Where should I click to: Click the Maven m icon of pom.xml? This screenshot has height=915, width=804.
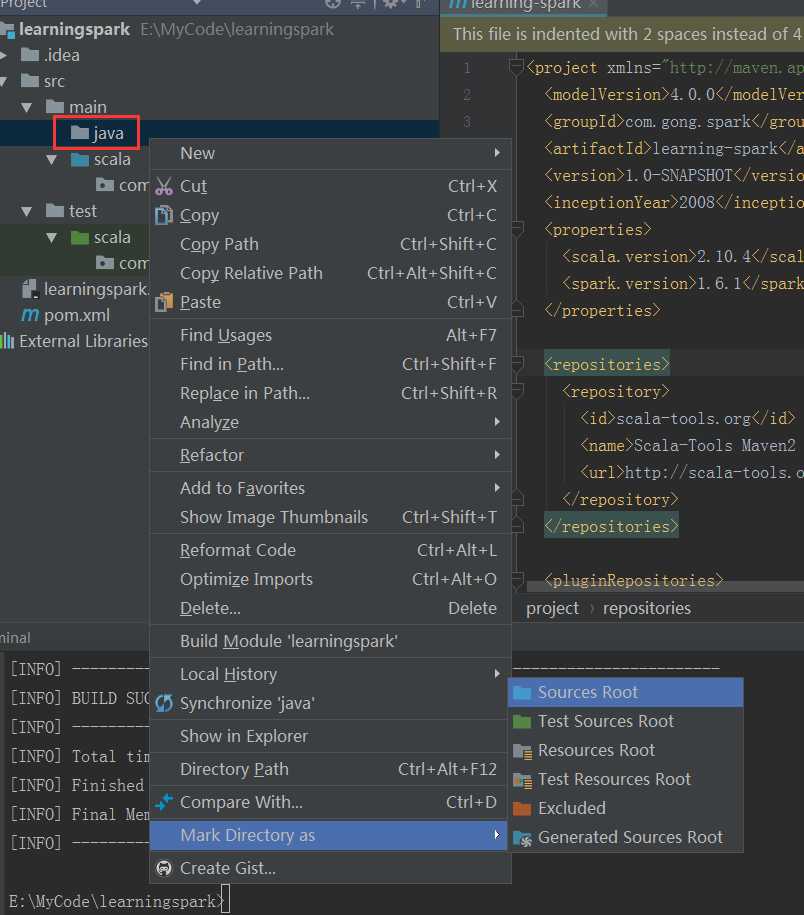point(30,316)
